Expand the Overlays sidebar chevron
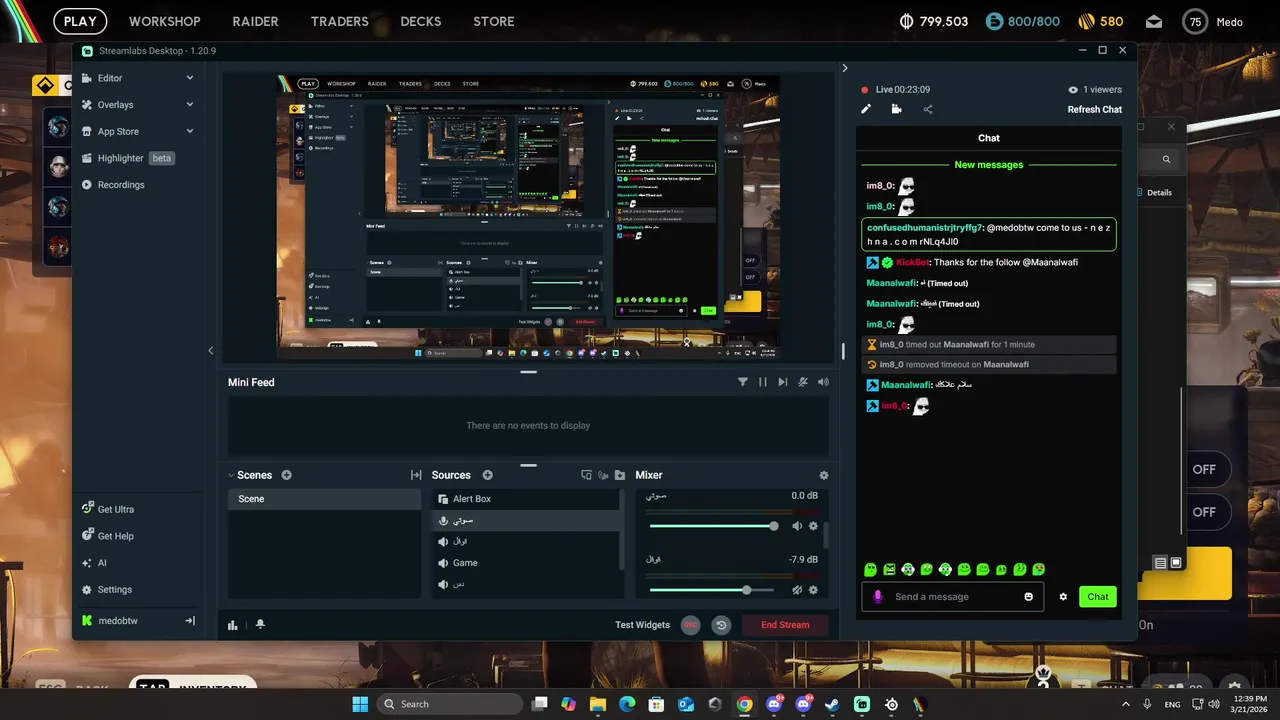Viewport: 1280px width, 720px height. (190, 104)
